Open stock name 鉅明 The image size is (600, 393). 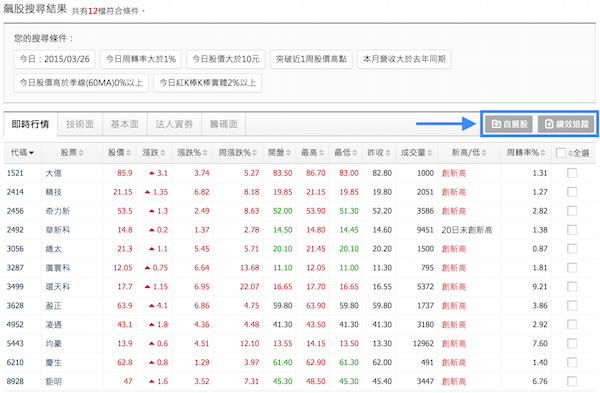(54, 381)
